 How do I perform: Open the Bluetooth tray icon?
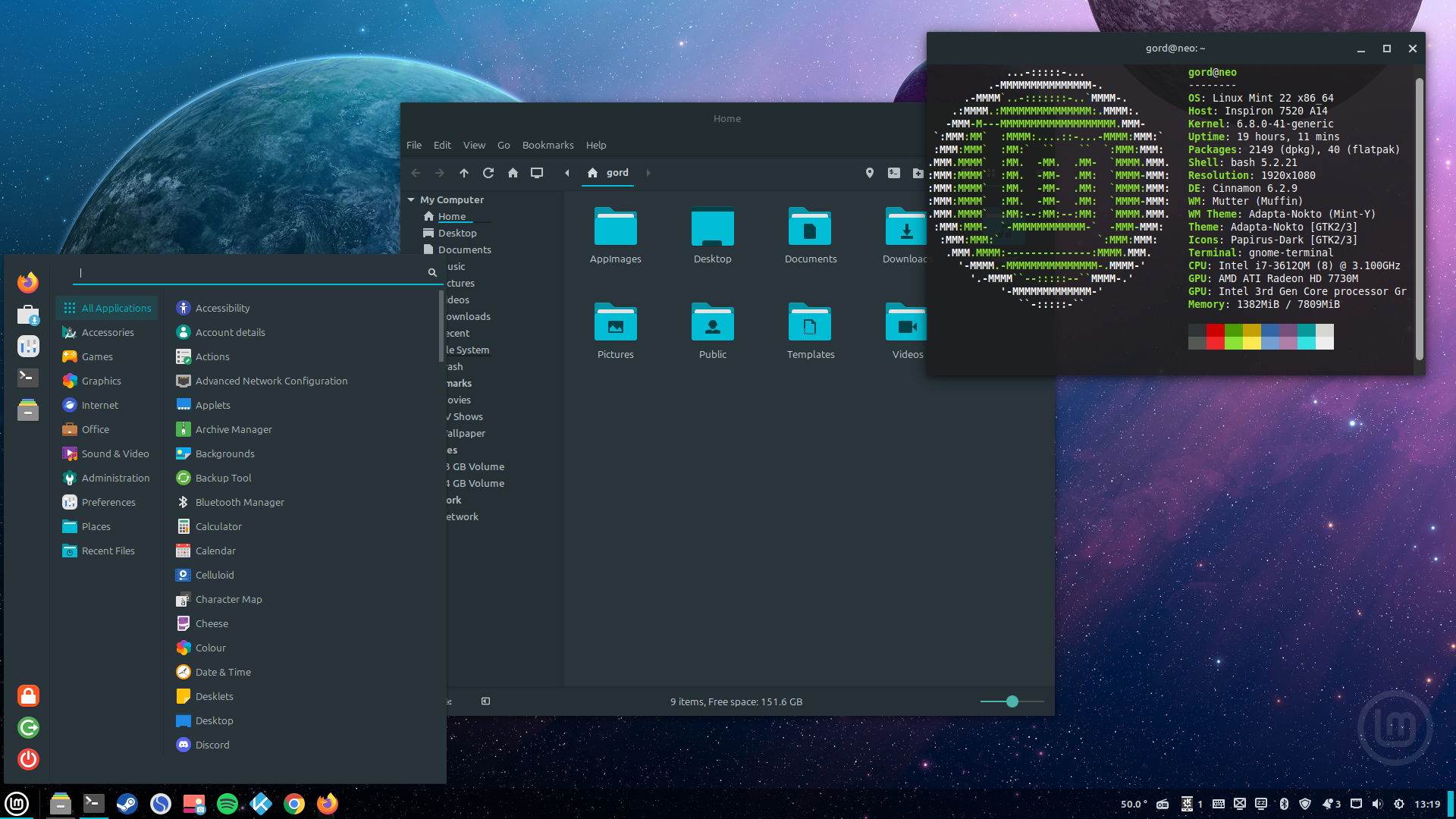click(x=1284, y=804)
